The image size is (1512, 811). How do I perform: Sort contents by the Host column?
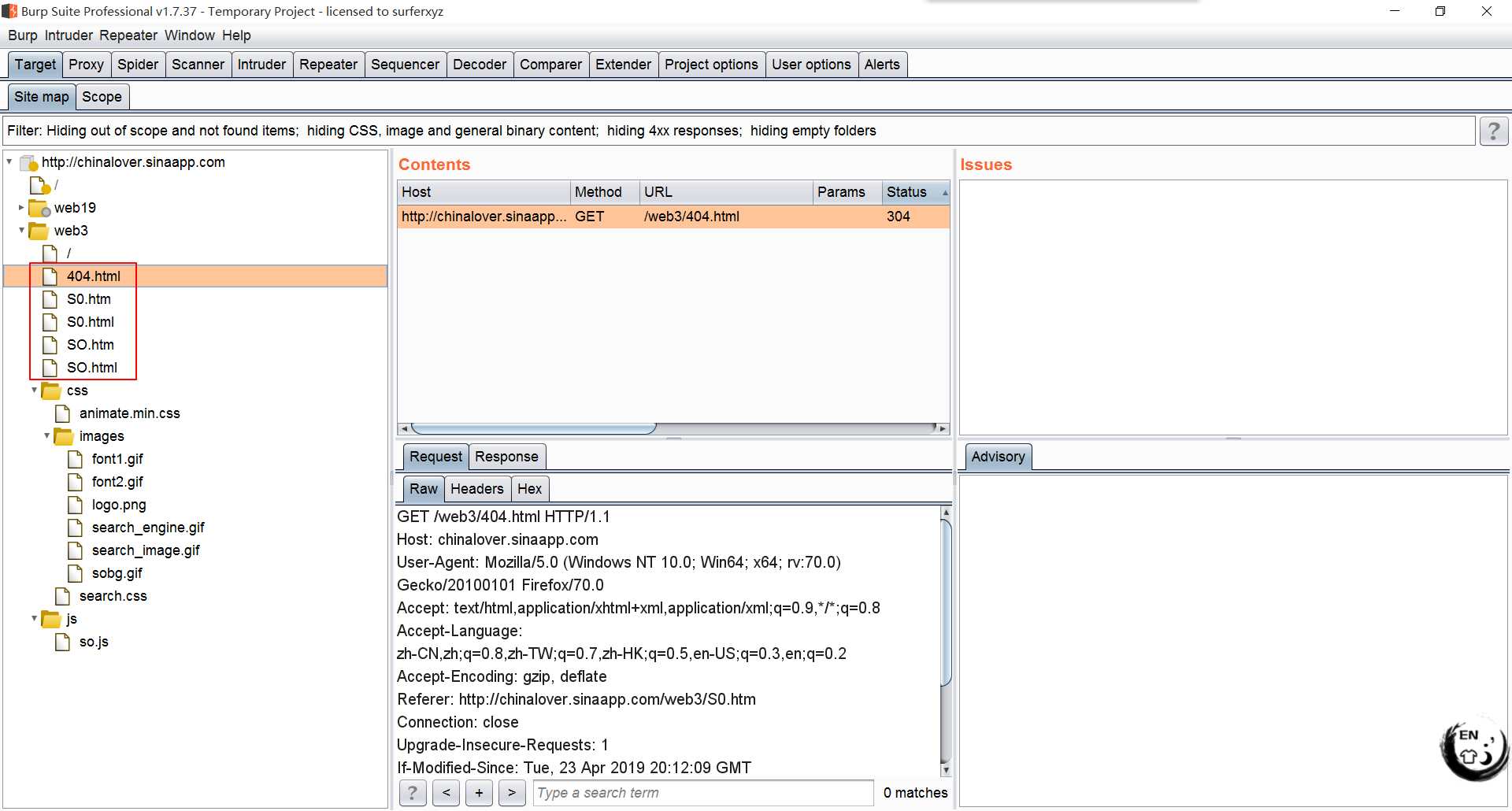point(484,192)
